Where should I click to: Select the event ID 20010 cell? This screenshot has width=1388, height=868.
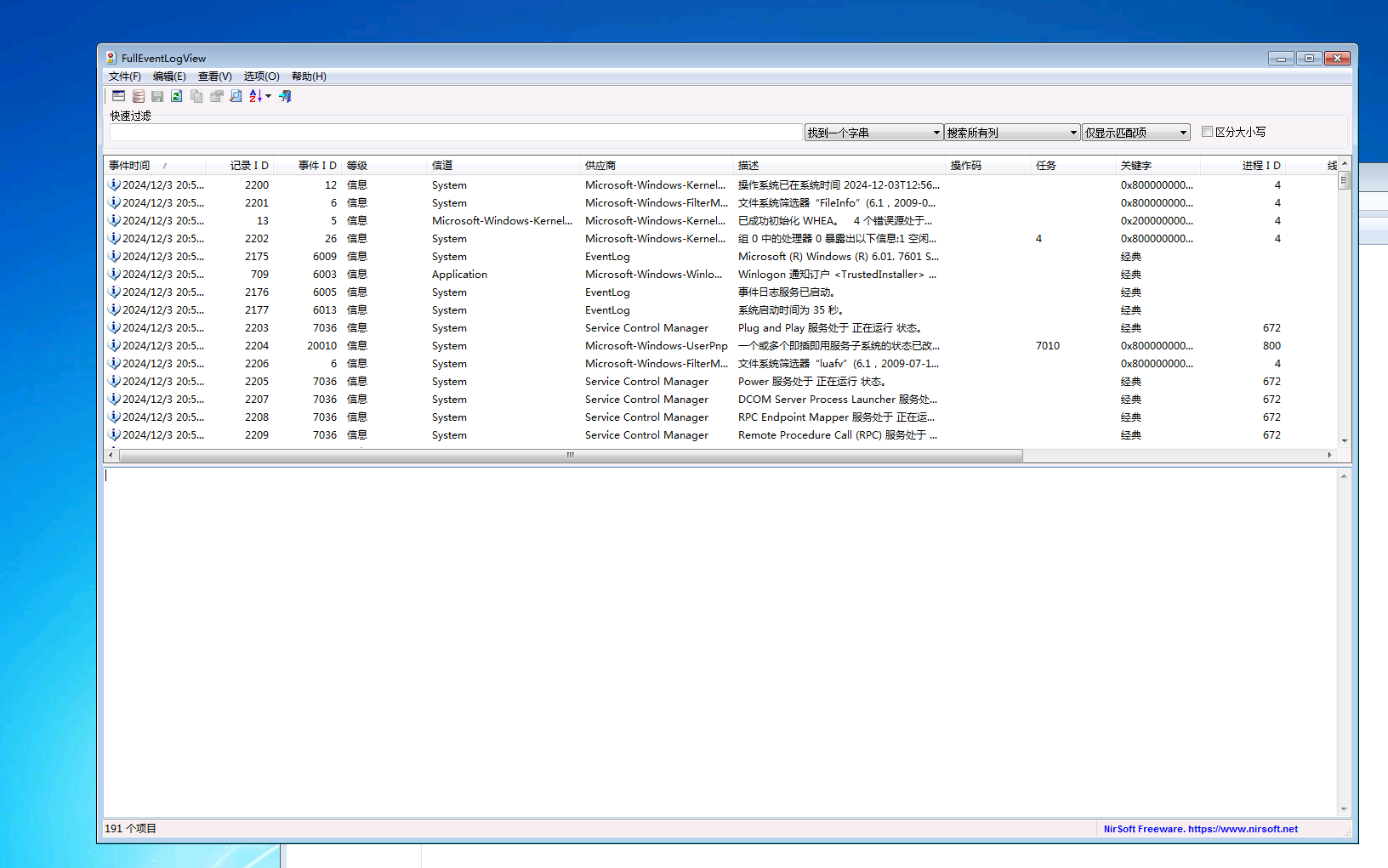pyautogui.click(x=321, y=346)
